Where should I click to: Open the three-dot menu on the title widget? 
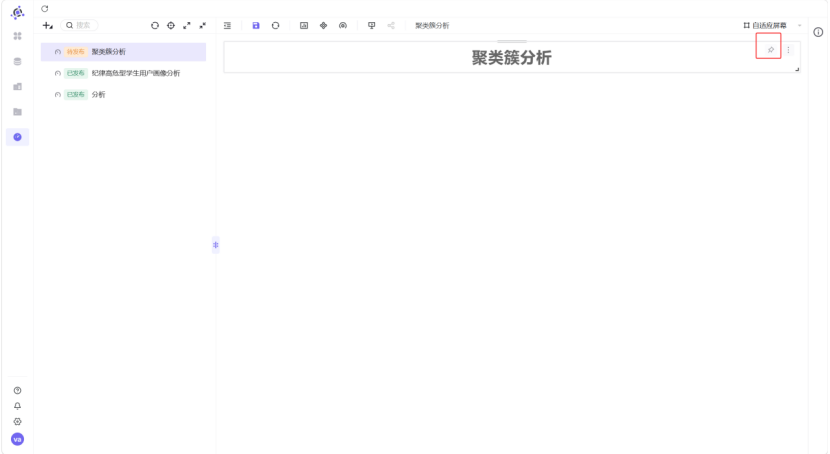click(788, 50)
